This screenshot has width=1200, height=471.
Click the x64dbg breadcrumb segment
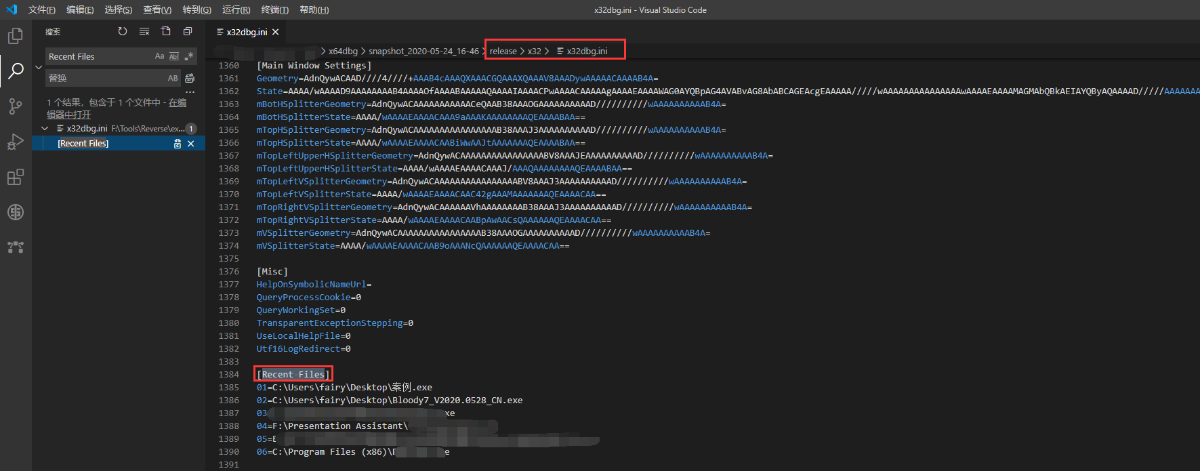[345, 50]
